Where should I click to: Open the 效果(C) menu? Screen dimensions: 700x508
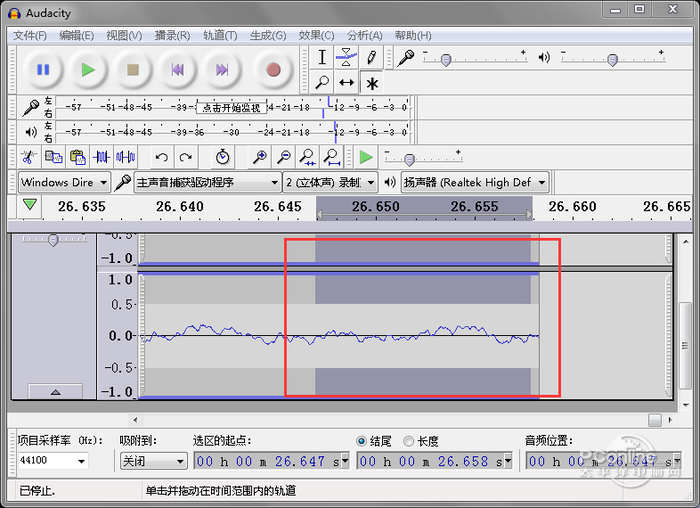point(316,35)
